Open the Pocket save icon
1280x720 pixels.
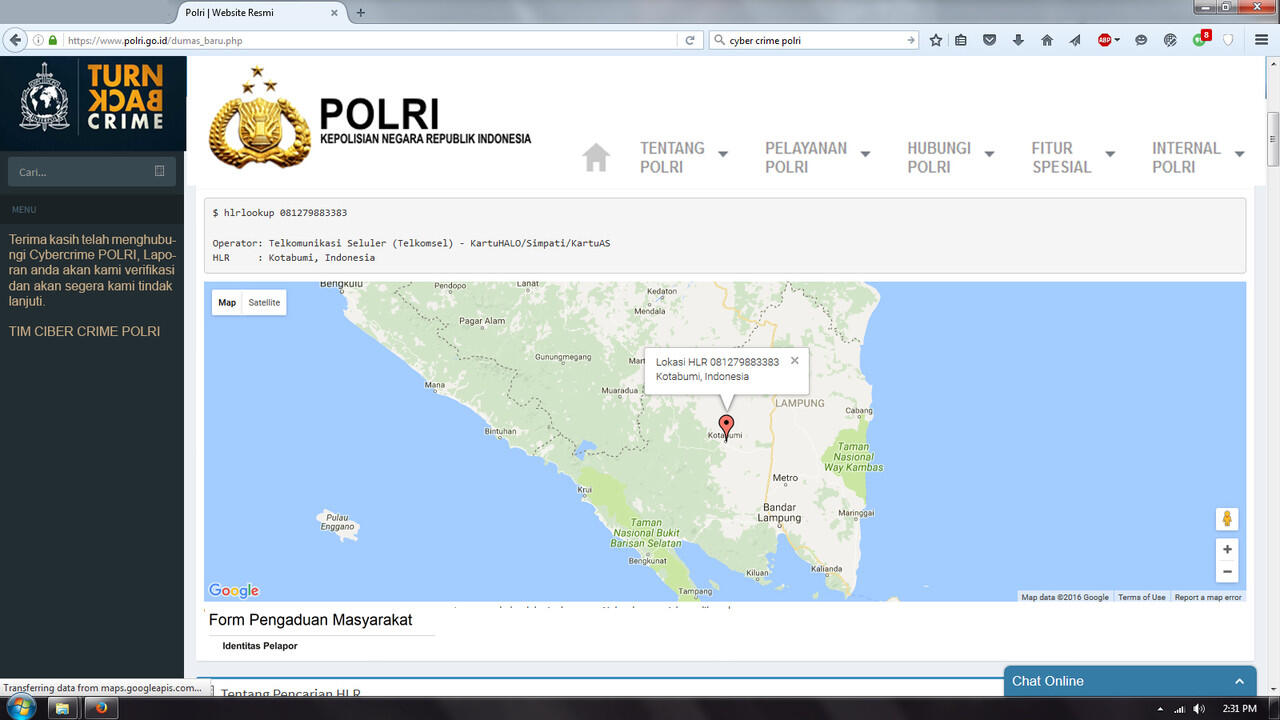coord(989,40)
